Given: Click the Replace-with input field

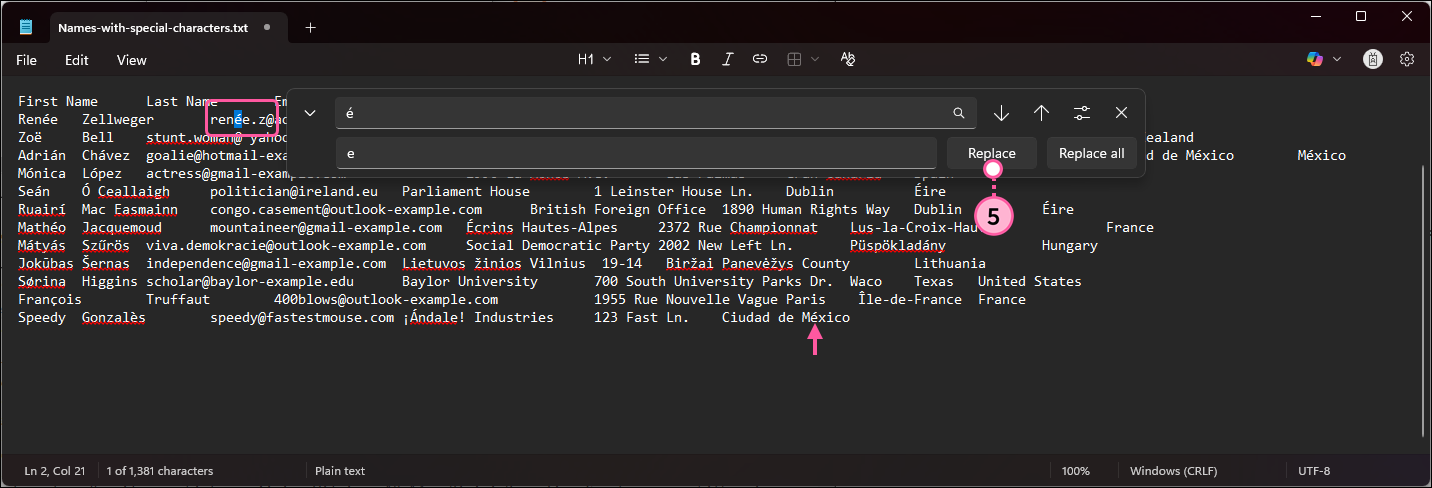Looking at the screenshot, I should coord(637,153).
